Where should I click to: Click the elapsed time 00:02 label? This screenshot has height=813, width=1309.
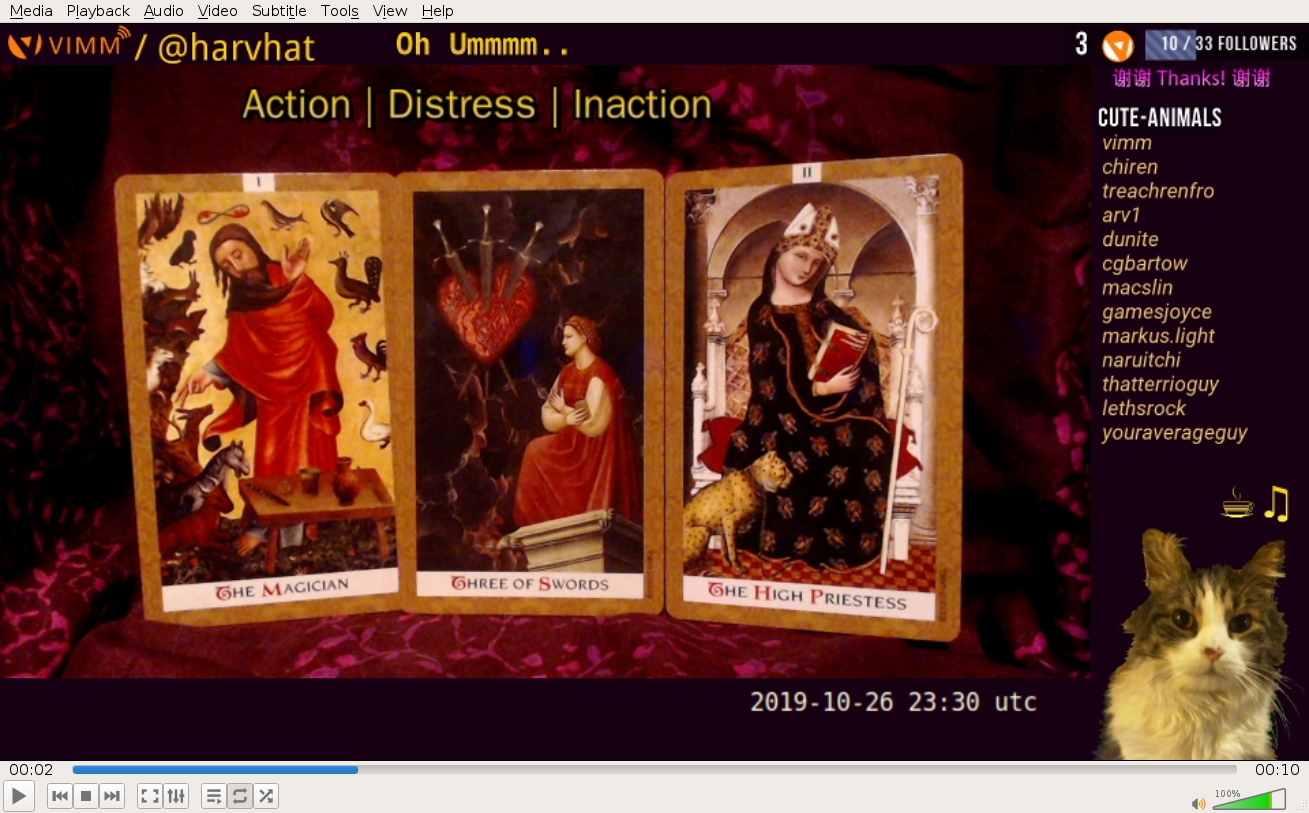pyautogui.click(x=31, y=770)
